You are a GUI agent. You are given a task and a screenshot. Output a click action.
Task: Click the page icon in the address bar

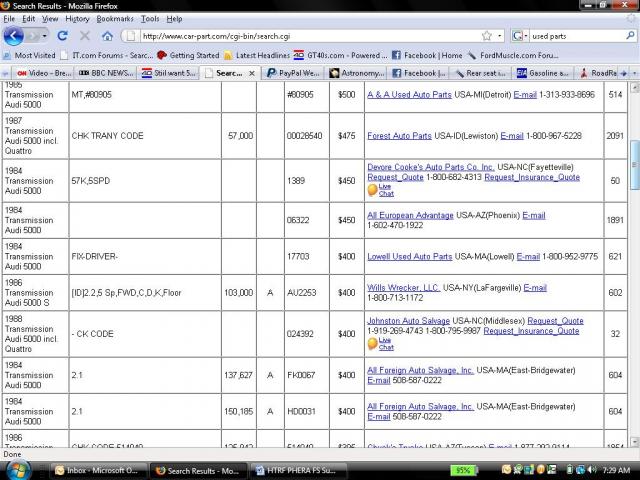(131, 36)
